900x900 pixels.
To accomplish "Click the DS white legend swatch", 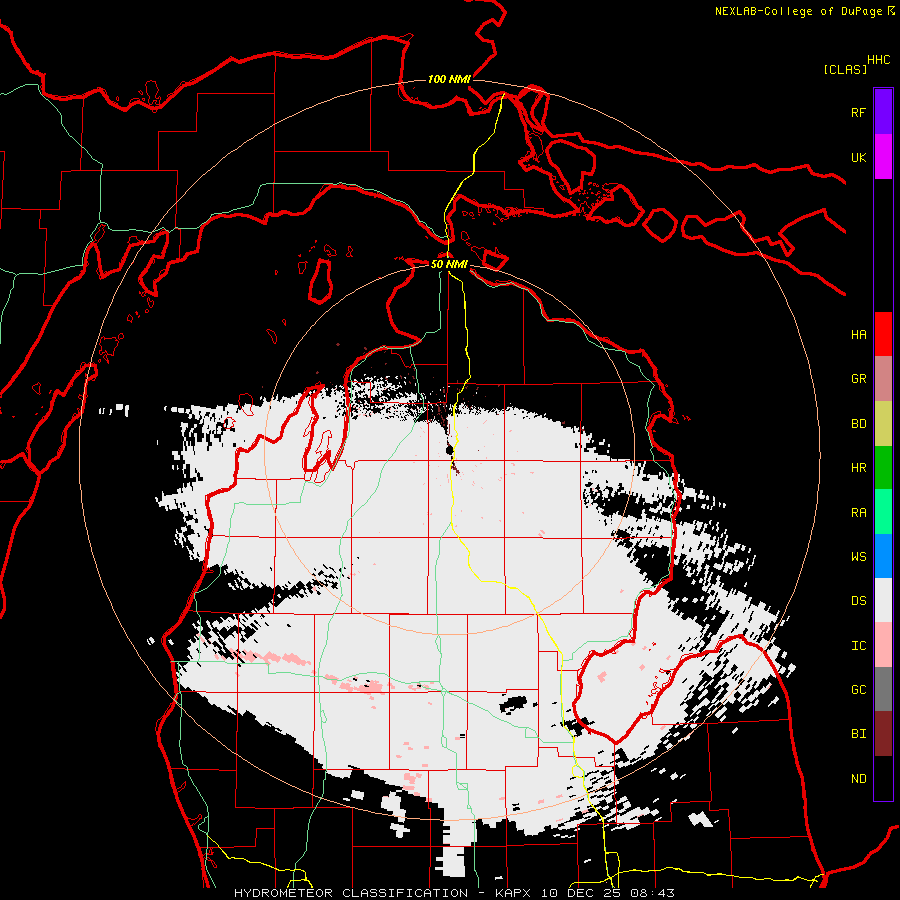I will click(883, 600).
